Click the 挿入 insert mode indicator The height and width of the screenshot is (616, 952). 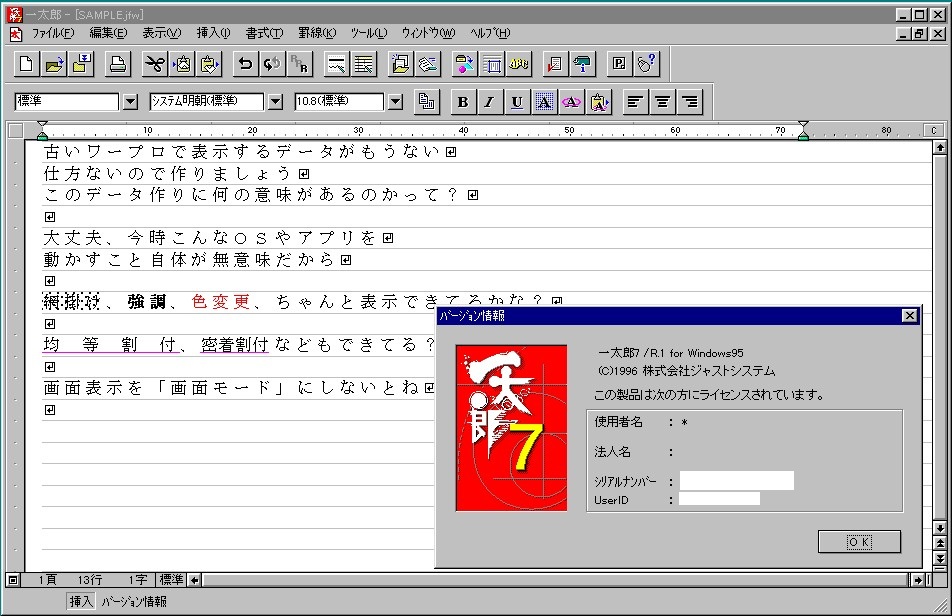(81, 601)
